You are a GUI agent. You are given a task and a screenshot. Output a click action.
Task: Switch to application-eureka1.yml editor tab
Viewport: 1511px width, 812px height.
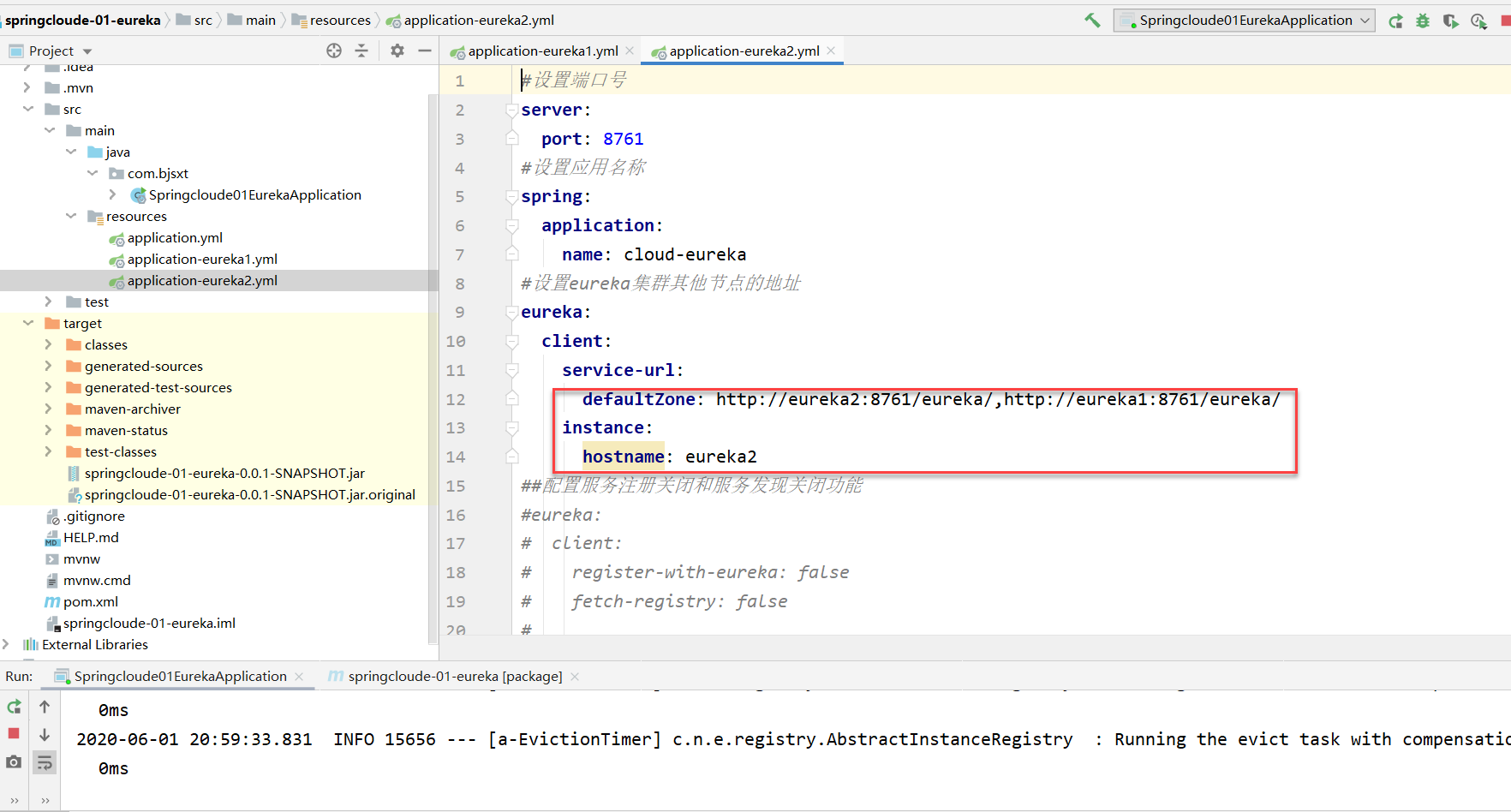[543, 51]
